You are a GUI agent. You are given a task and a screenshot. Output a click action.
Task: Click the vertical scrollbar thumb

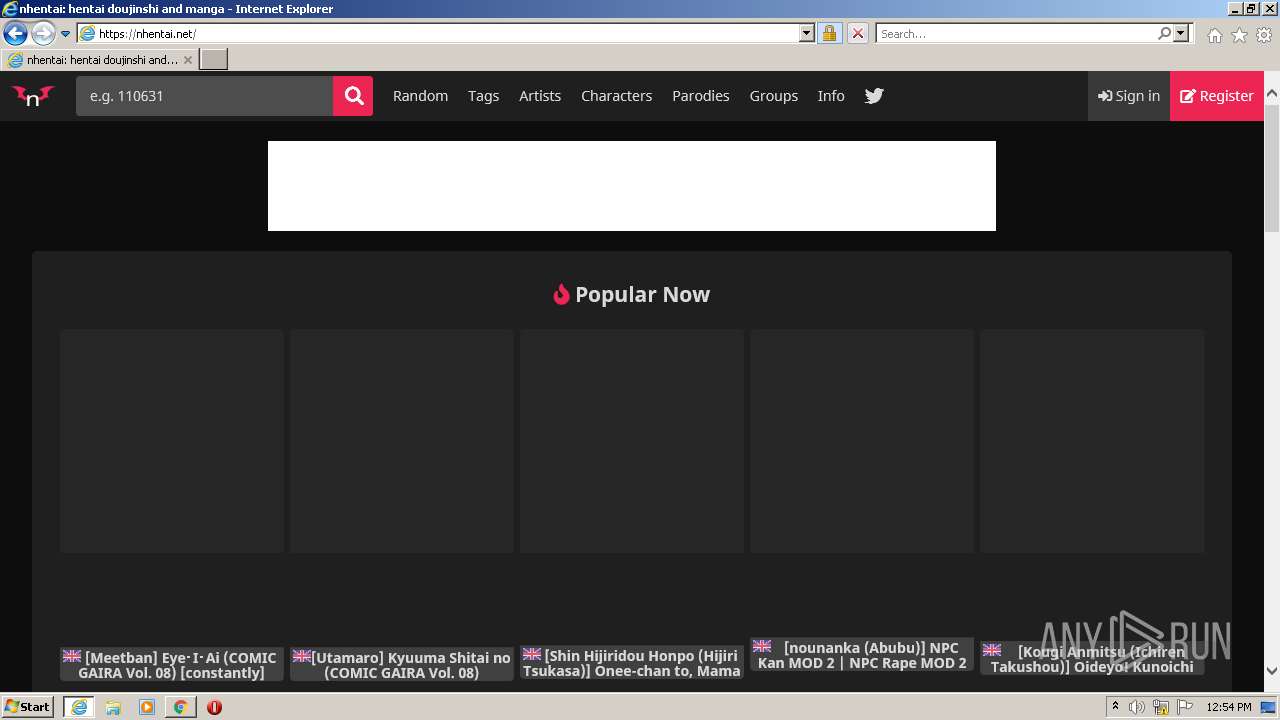coord(1272,168)
